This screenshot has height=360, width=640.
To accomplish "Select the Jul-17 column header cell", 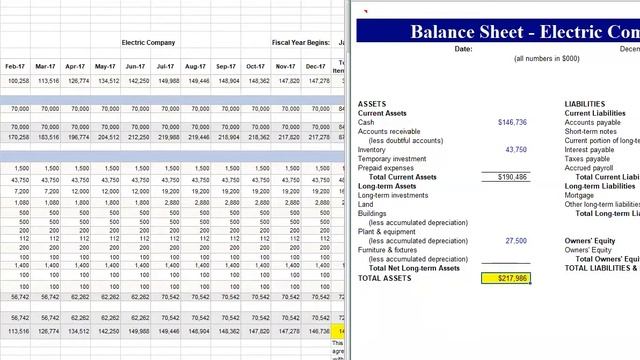I will [x=165, y=67].
